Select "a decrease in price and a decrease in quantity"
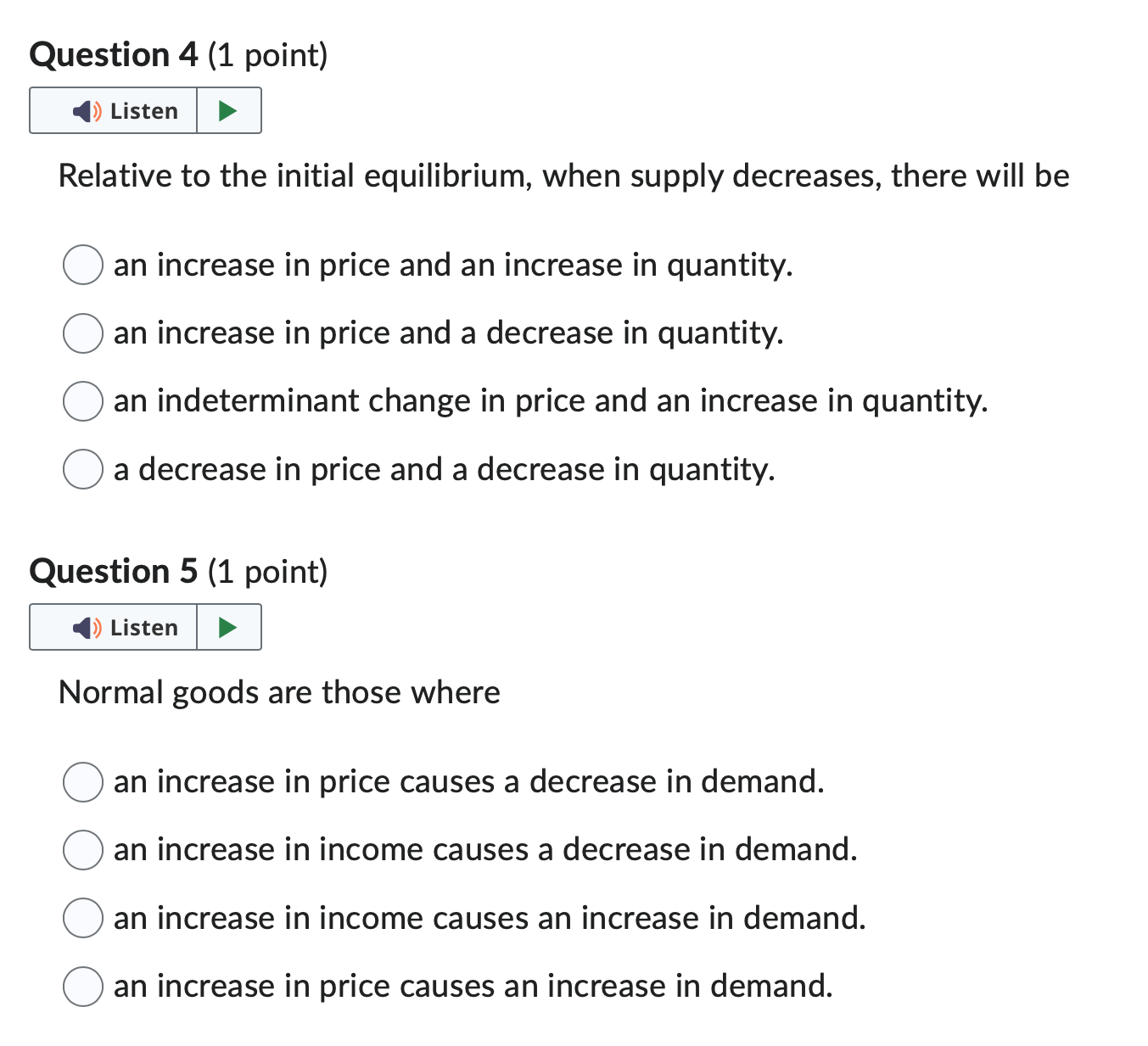Image resolution: width=1148 pixels, height=1046 pixels. [x=82, y=469]
